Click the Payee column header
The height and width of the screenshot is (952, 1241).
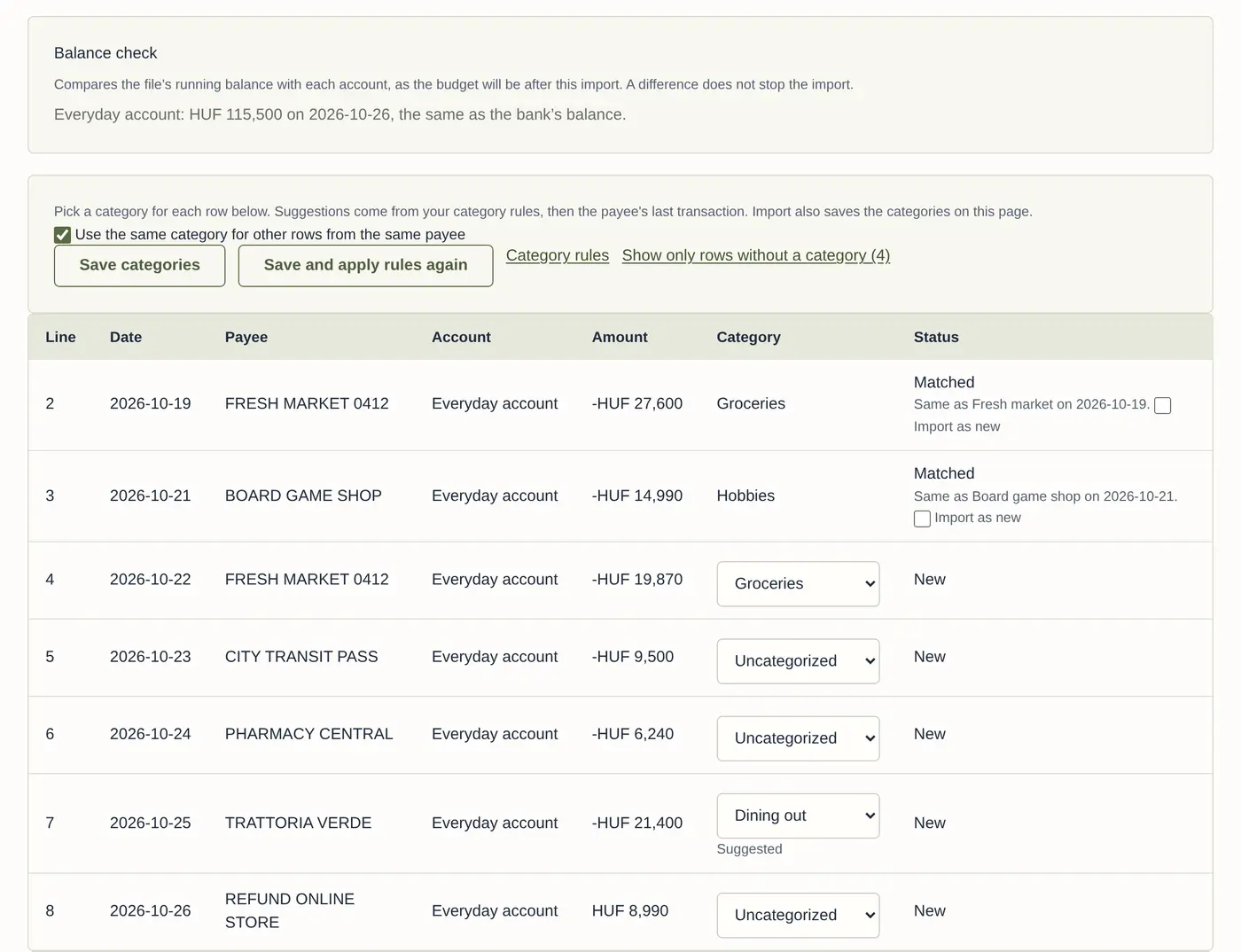tap(246, 337)
